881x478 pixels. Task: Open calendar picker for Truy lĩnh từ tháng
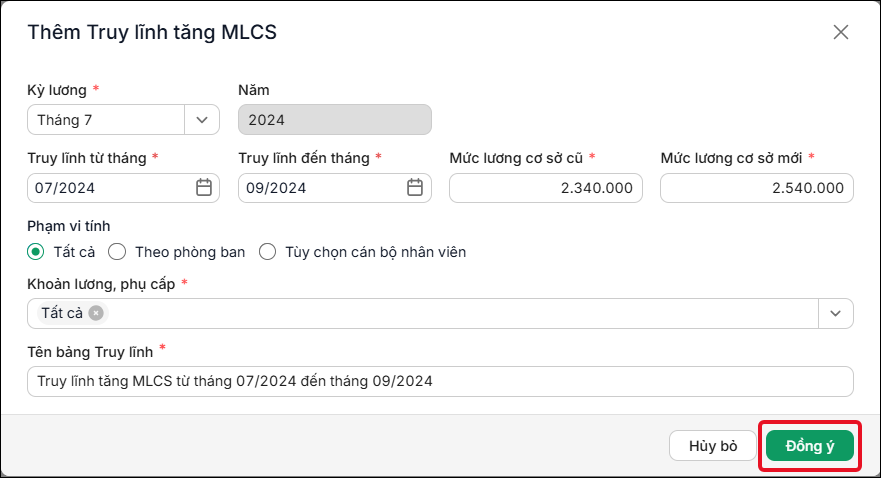click(204, 187)
